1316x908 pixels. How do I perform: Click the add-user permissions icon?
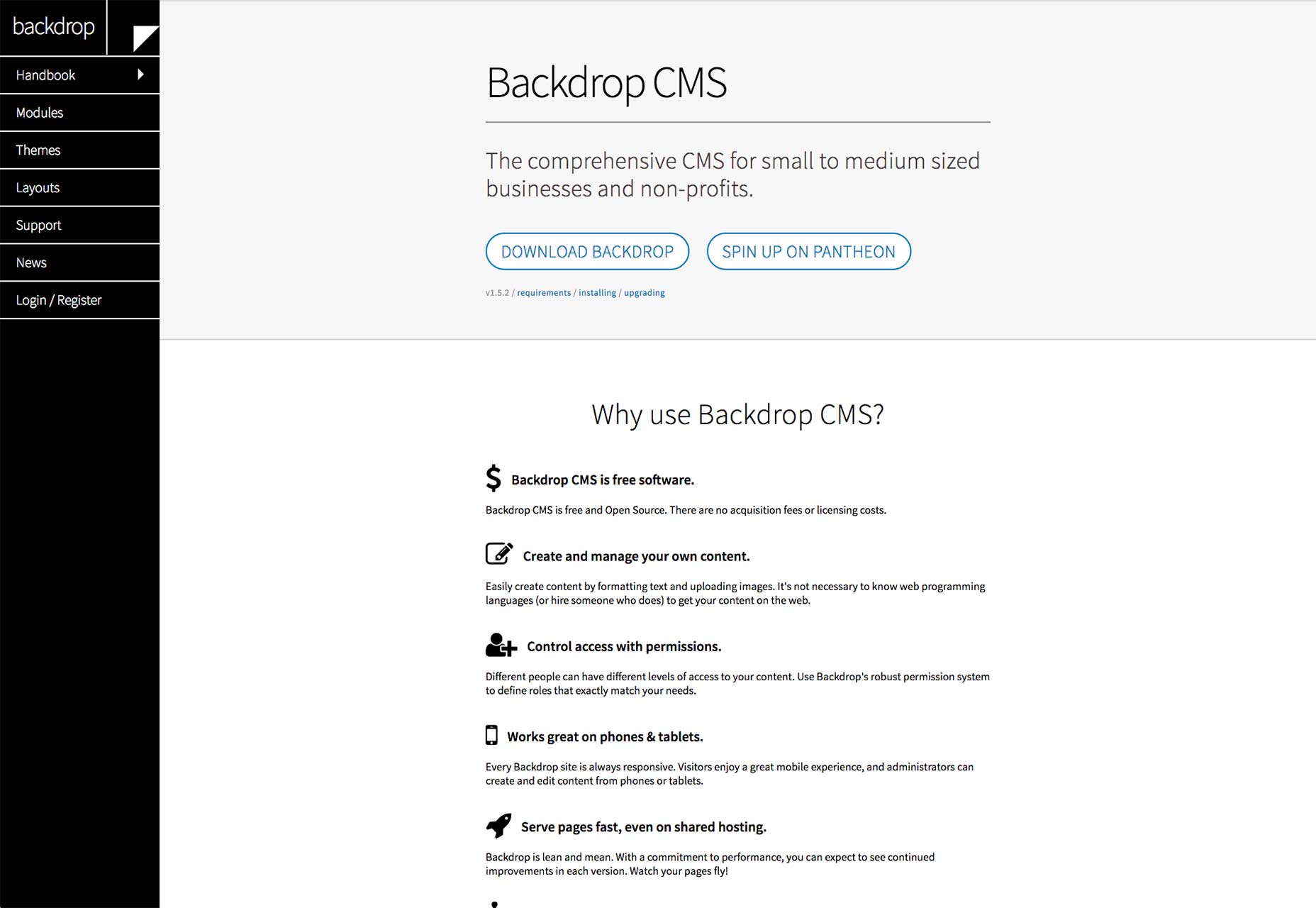501,645
